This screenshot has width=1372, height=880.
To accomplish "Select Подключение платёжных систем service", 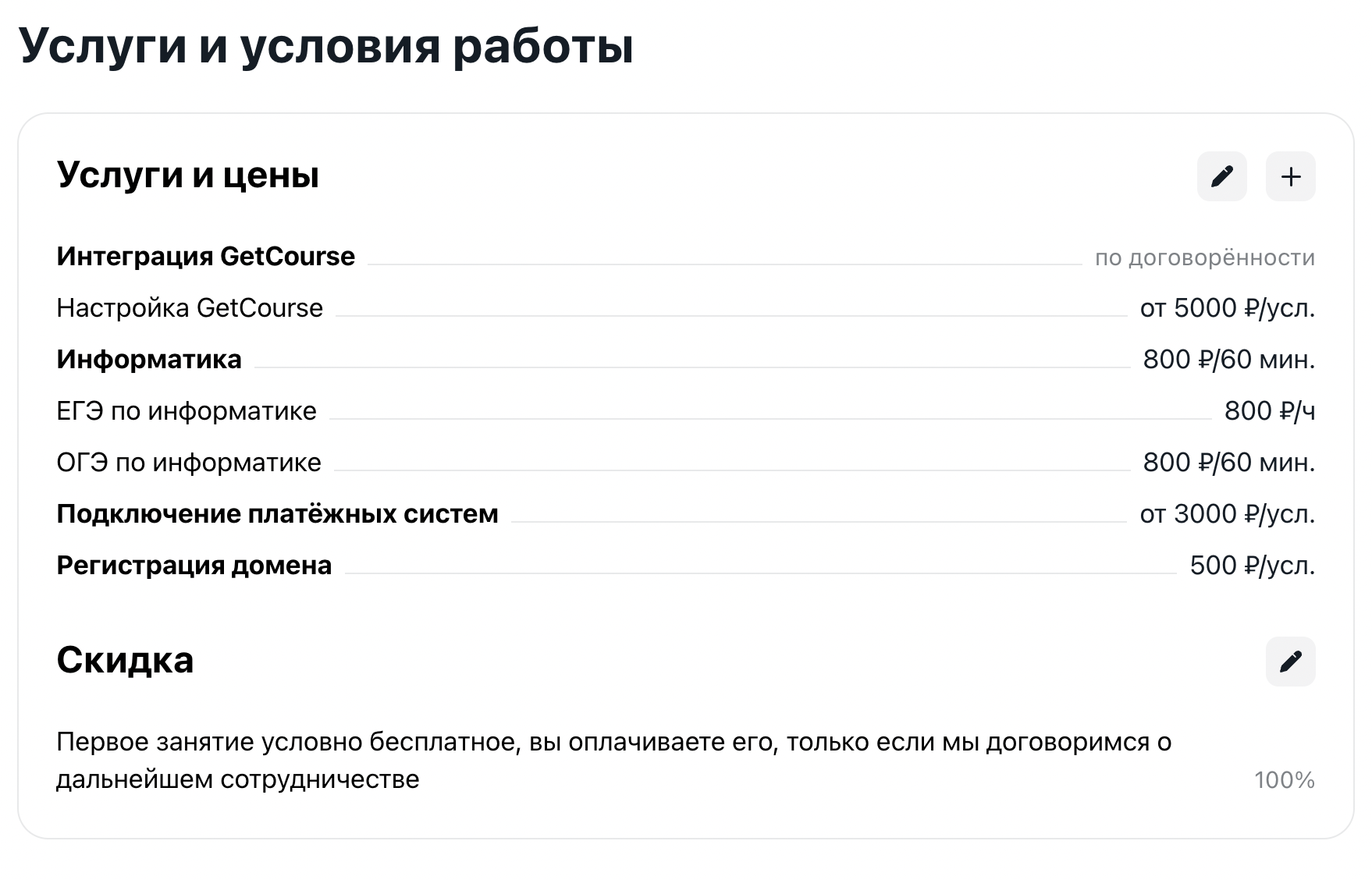I will click(x=277, y=513).
